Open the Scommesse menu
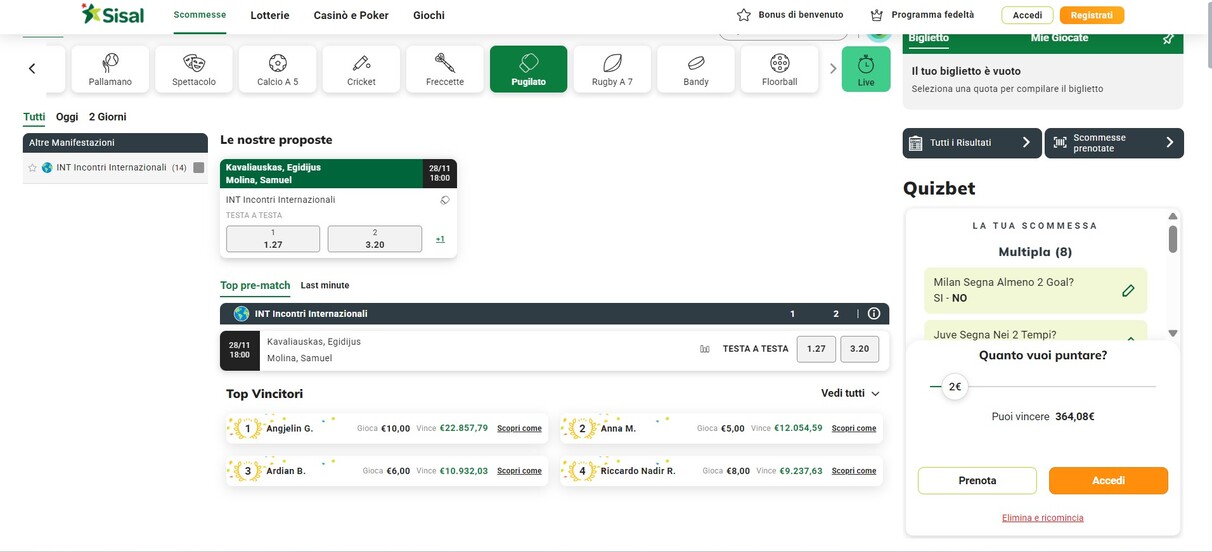The height and width of the screenshot is (552, 1212). pyautogui.click(x=199, y=15)
